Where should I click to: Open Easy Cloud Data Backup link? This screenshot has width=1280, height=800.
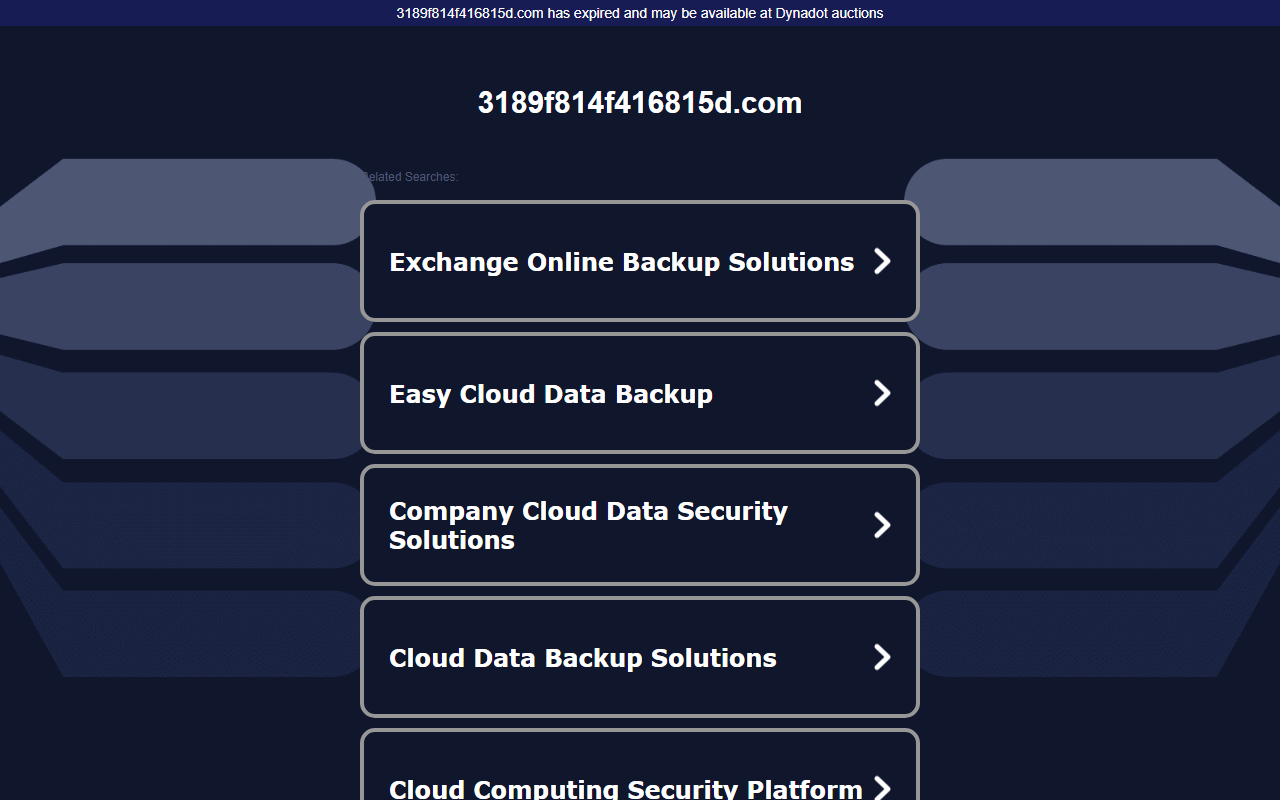[639, 393]
